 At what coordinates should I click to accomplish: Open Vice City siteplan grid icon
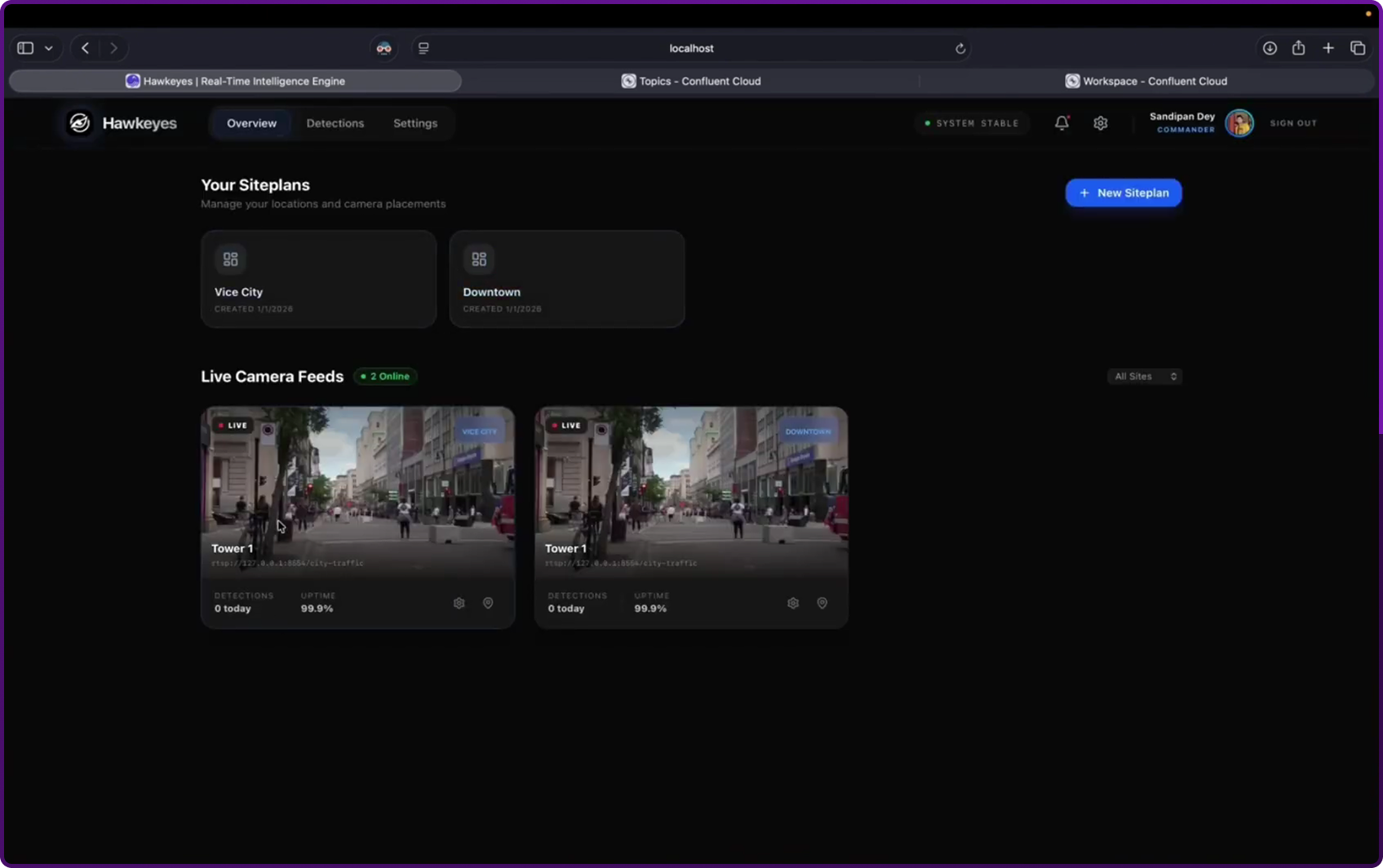[x=231, y=259]
